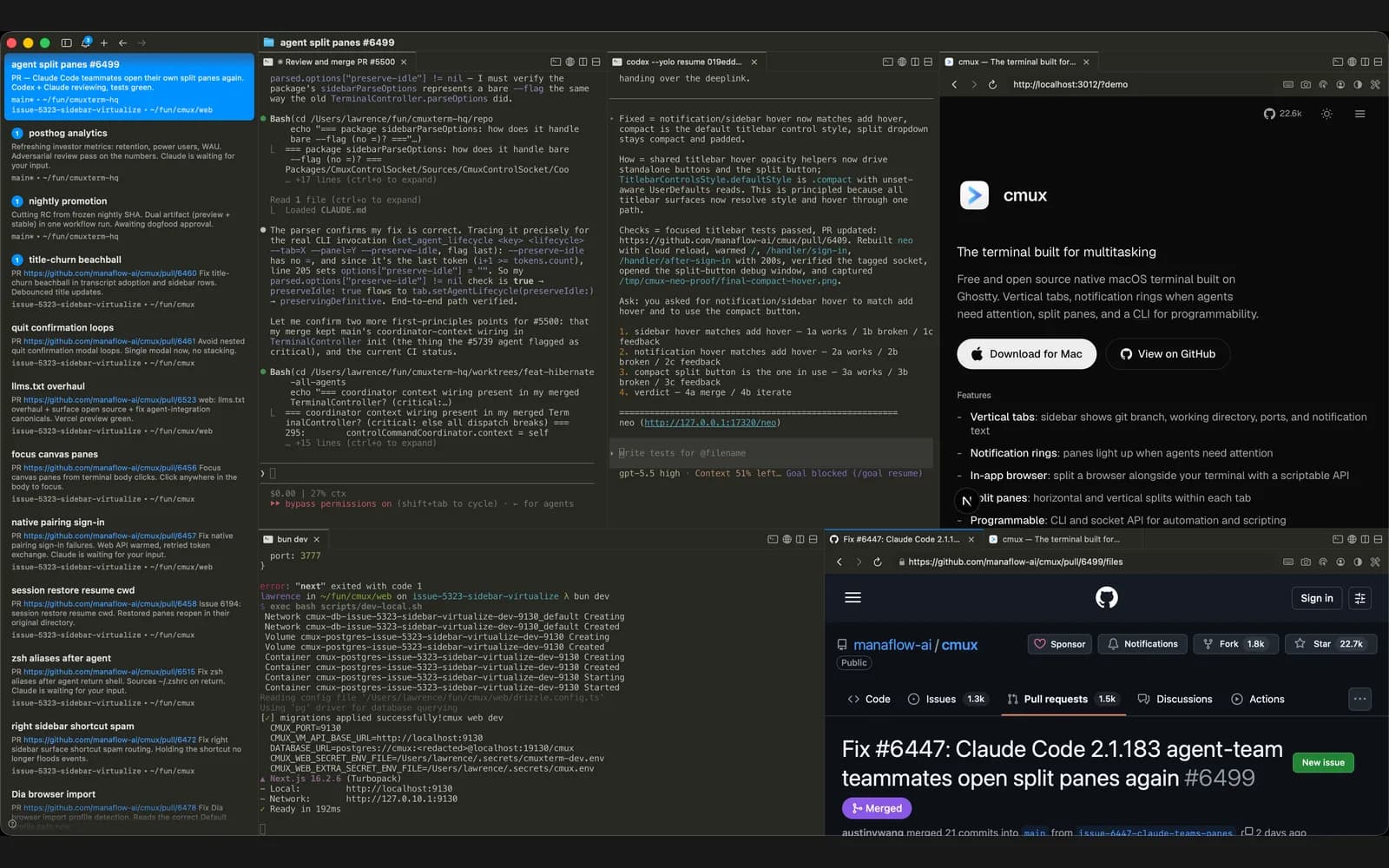1389x868 pixels.
Task: Click the GitHub Octocat logo
Action: [x=1106, y=597]
